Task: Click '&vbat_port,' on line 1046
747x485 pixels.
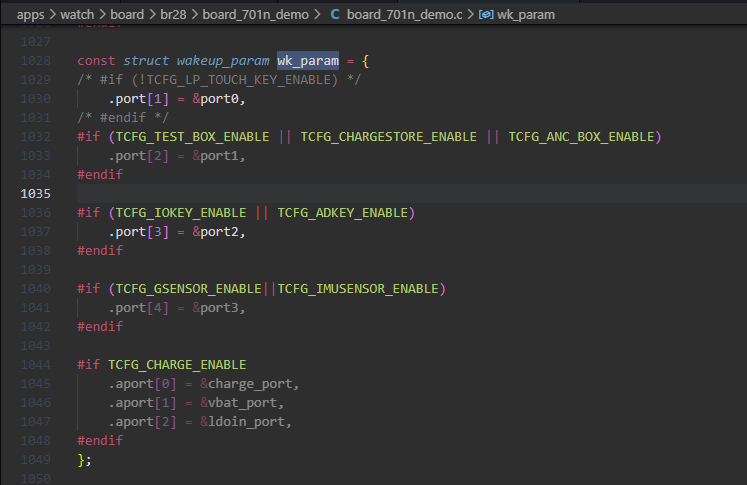Action: pos(242,403)
